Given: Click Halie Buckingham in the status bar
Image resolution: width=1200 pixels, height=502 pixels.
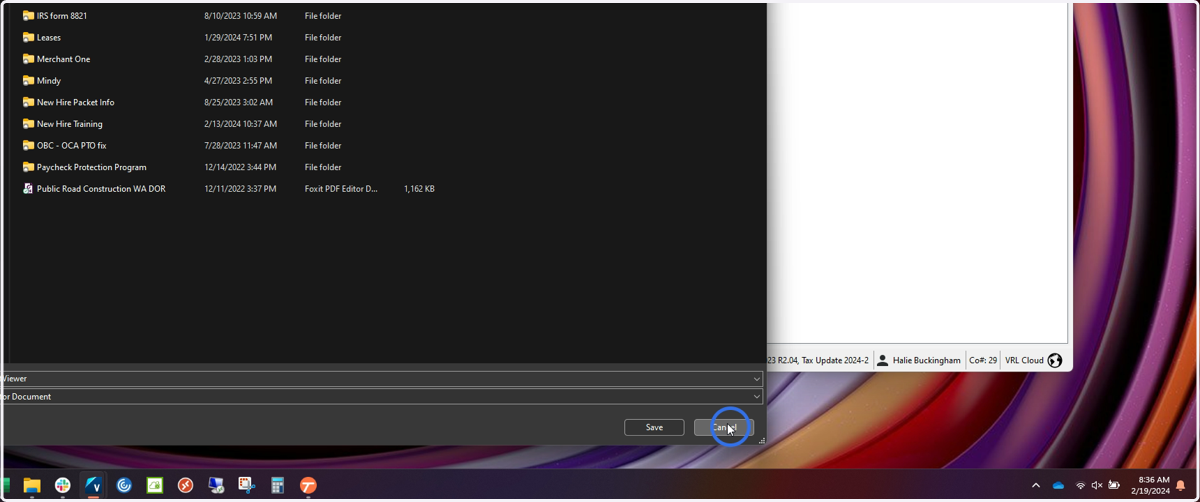Looking at the screenshot, I should (x=927, y=360).
